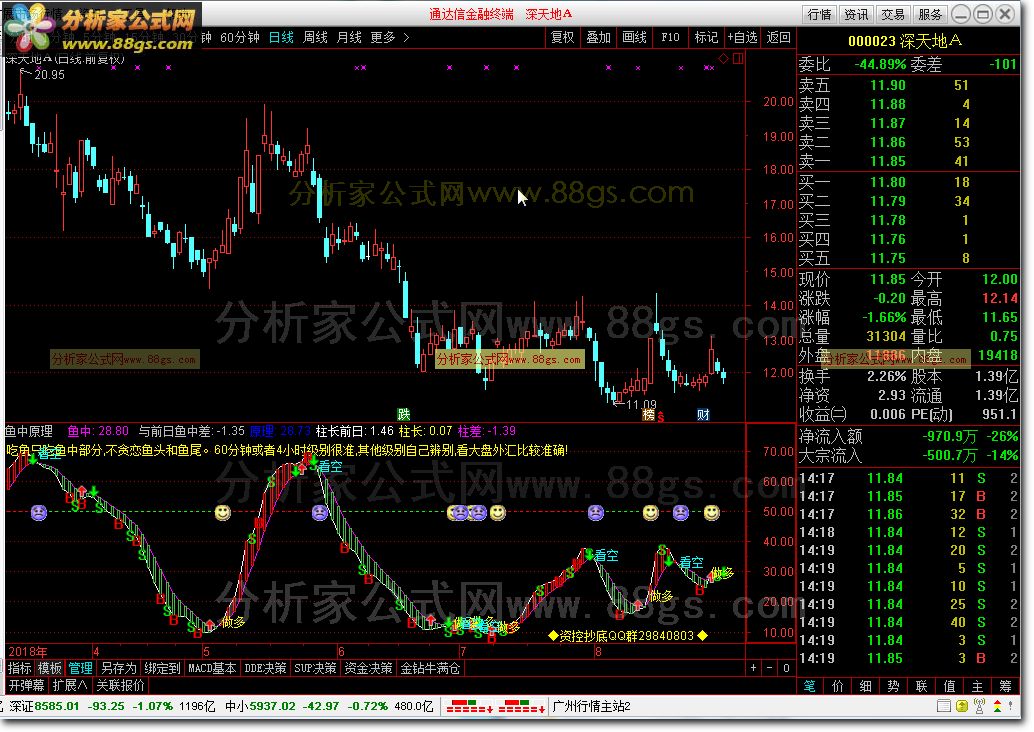Viewport: 1034px width, 732px height.
Task: Click the green 跌 marker on the price chart
Action: point(404,414)
